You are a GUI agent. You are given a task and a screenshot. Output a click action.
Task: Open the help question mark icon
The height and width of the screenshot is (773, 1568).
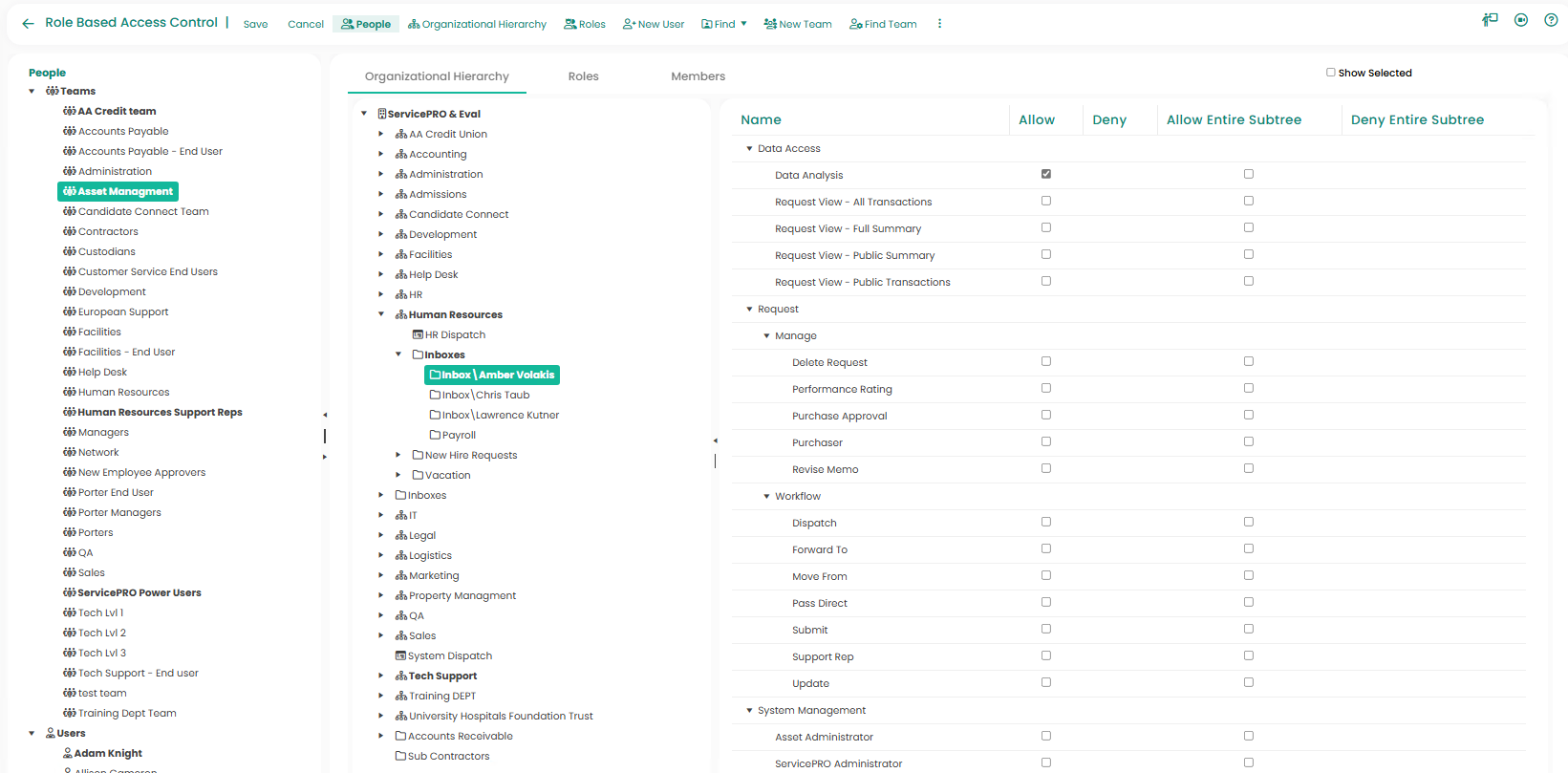click(1551, 20)
